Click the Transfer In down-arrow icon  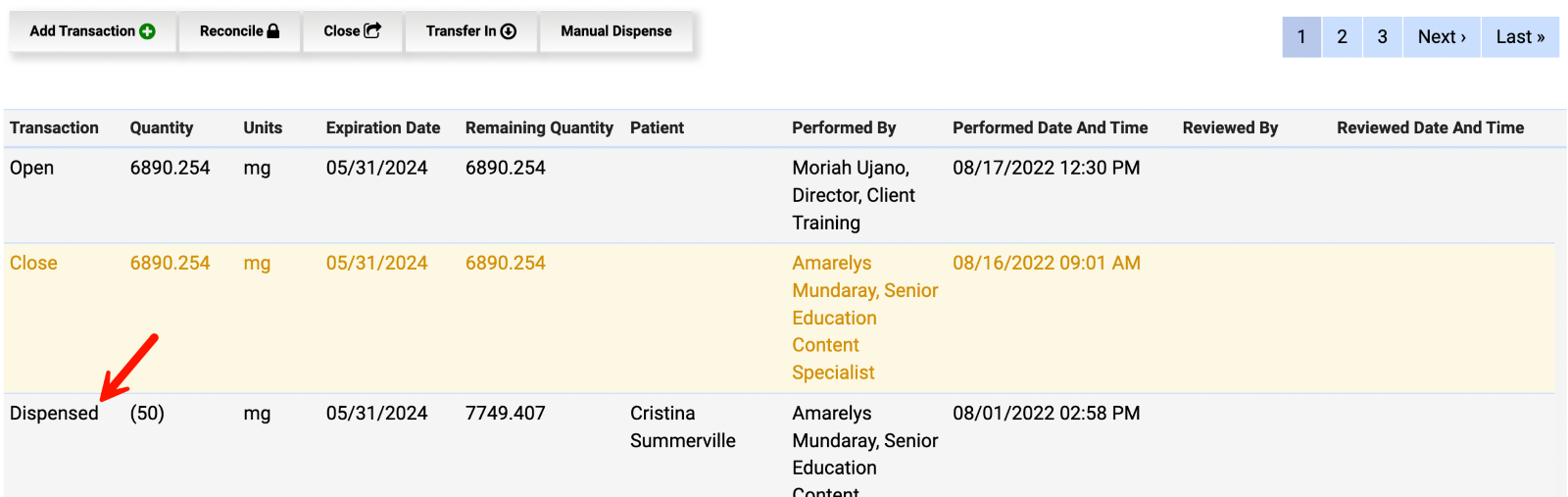click(x=508, y=31)
